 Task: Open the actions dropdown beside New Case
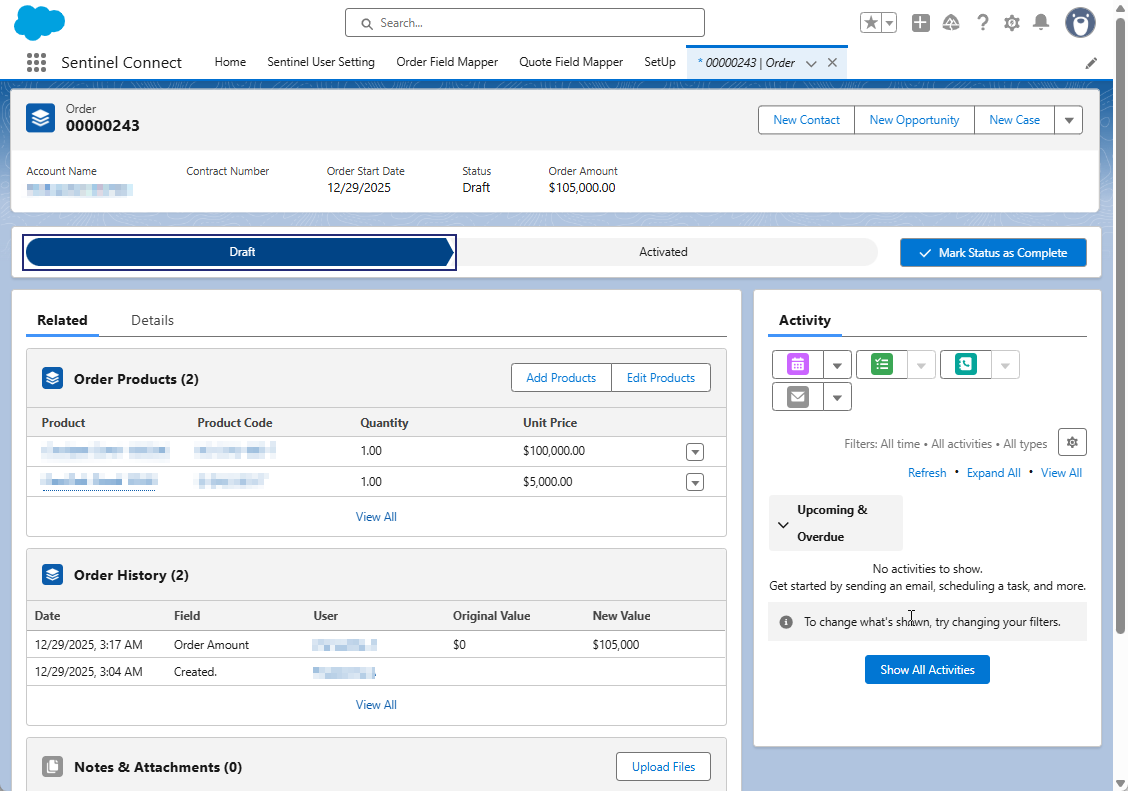(x=1068, y=120)
